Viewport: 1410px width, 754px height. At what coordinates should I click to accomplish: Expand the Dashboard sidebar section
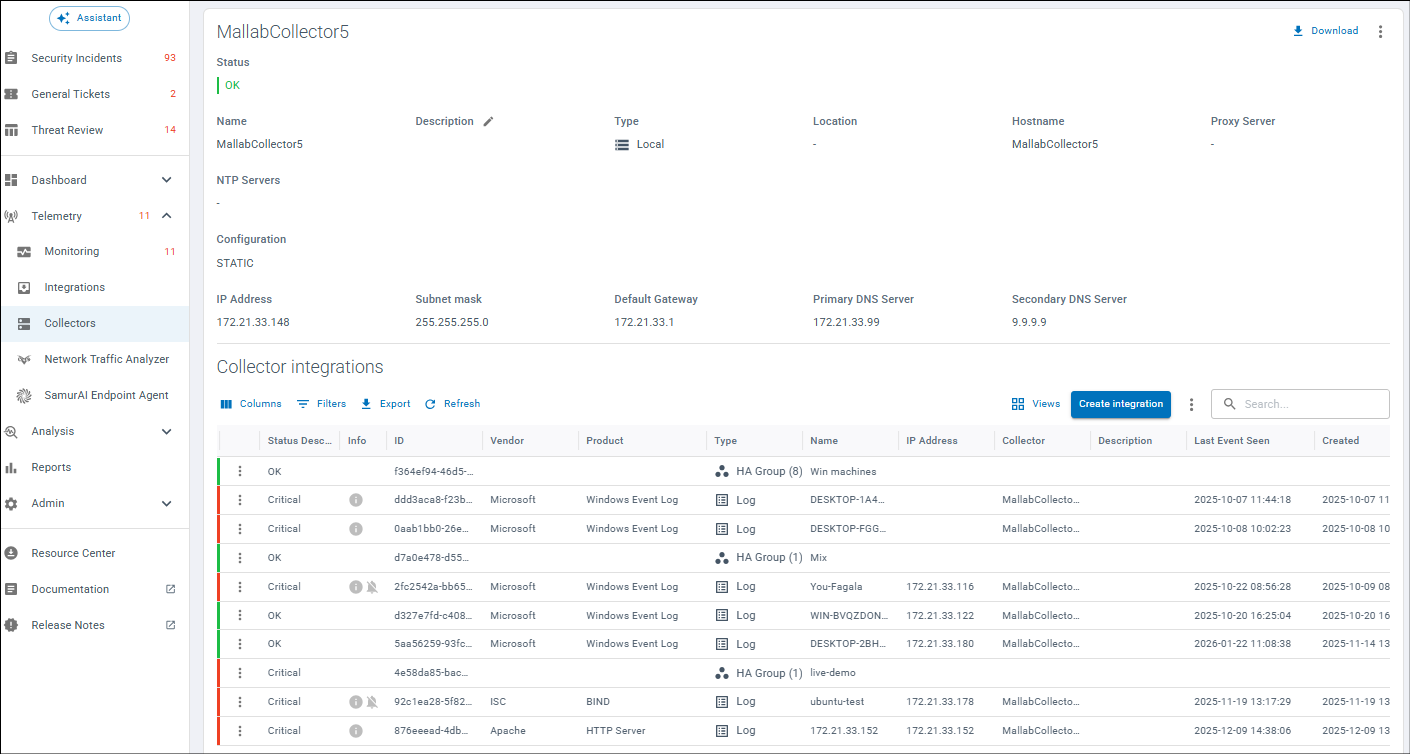click(x=167, y=180)
